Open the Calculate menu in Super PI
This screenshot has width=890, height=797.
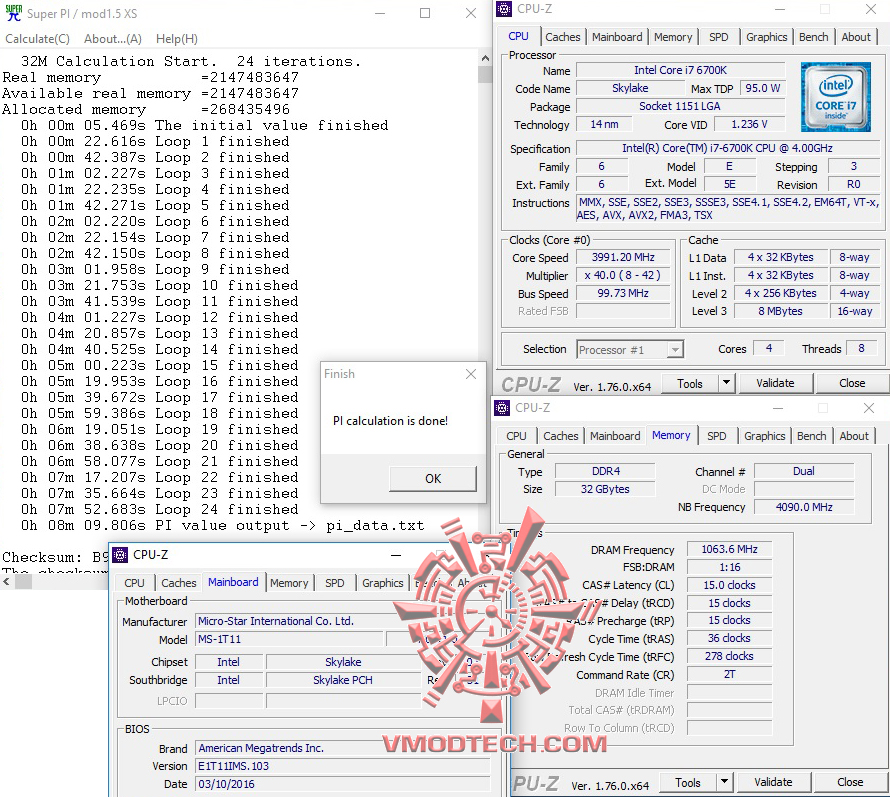(37, 38)
